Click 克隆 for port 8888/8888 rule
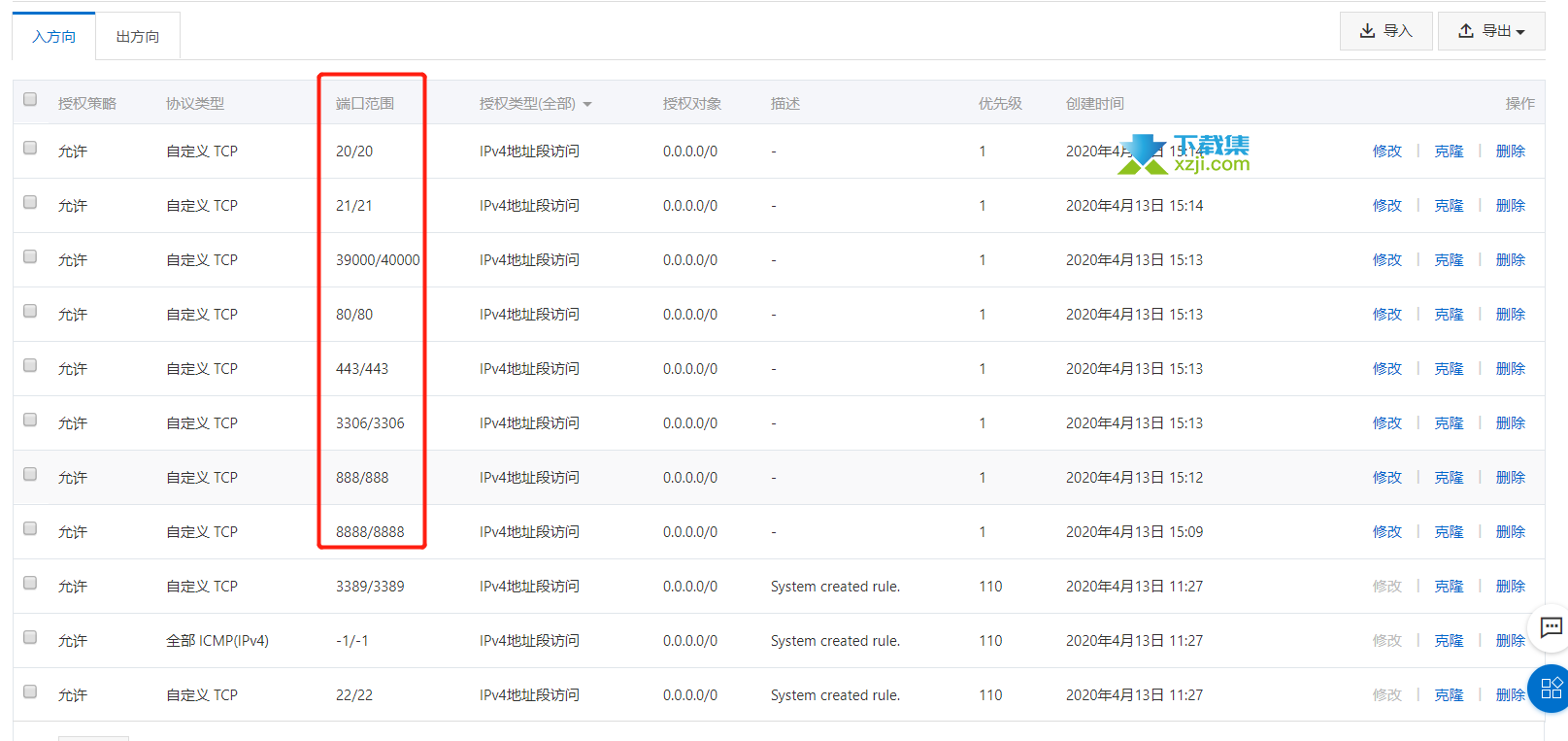 pos(1449,532)
